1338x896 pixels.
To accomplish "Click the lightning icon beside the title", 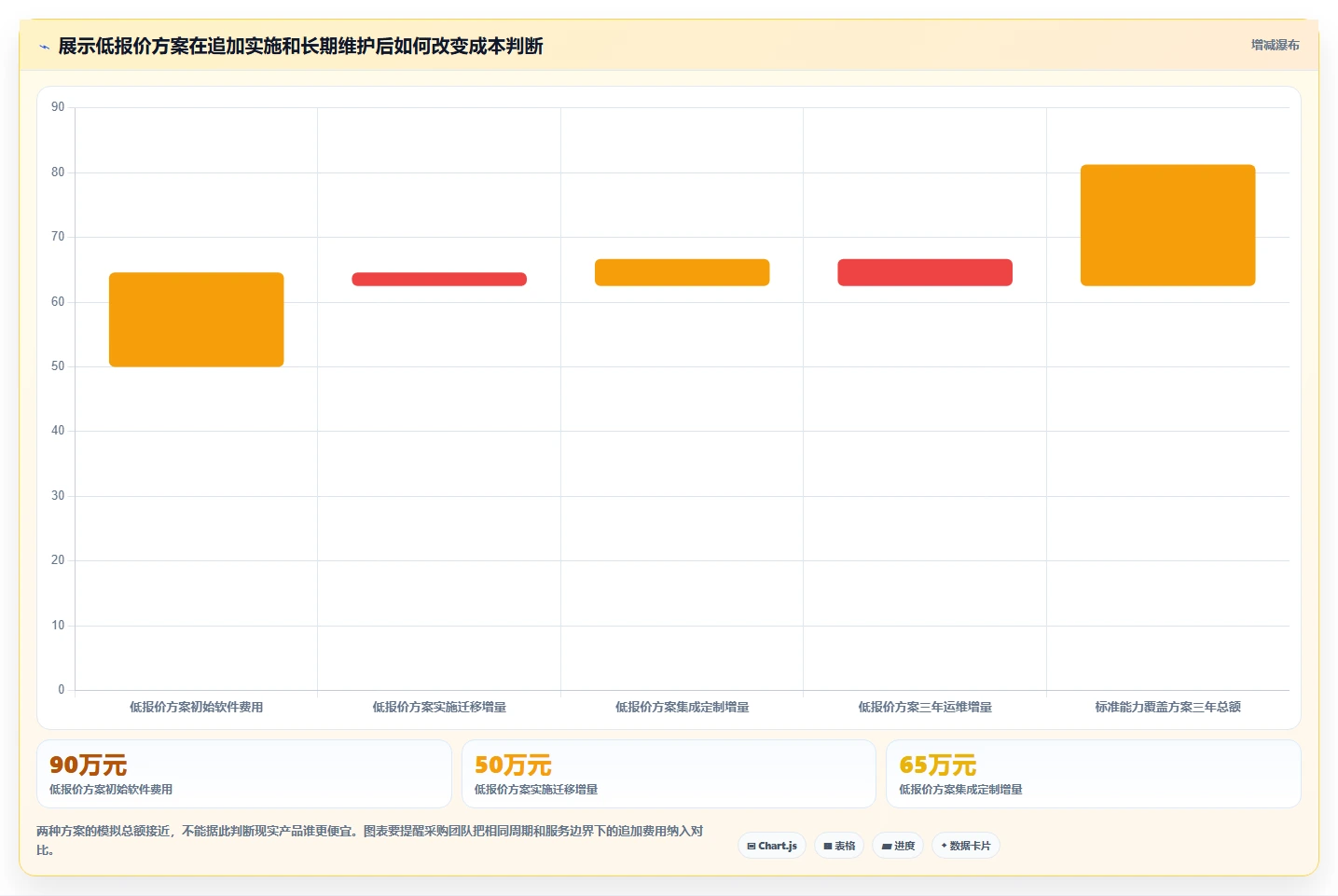I will 44,47.
